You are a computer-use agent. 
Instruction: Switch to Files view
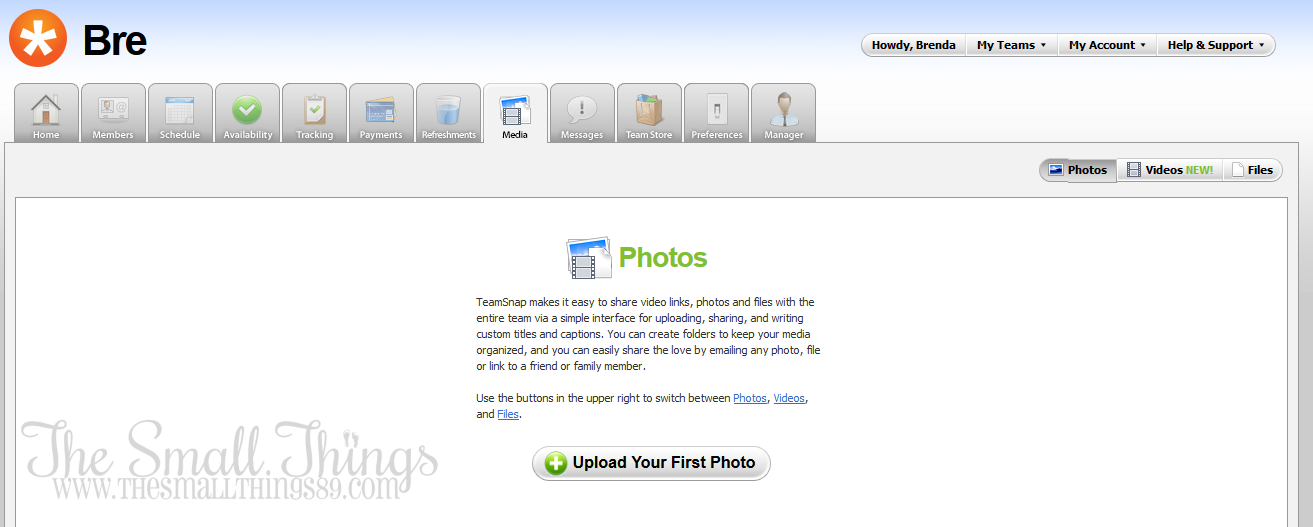point(1252,170)
